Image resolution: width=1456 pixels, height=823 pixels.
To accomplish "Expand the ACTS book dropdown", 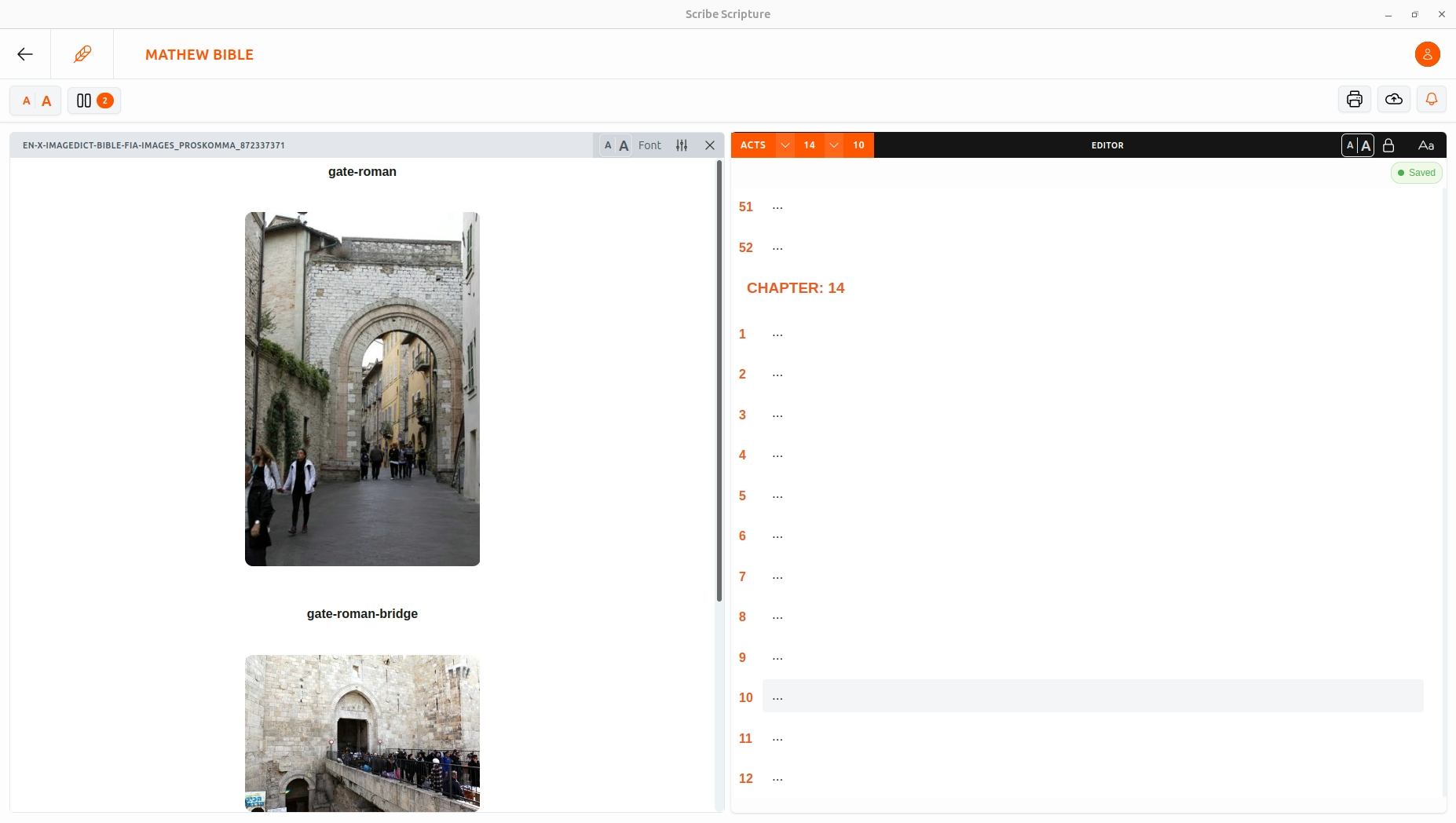I will (785, 145).
